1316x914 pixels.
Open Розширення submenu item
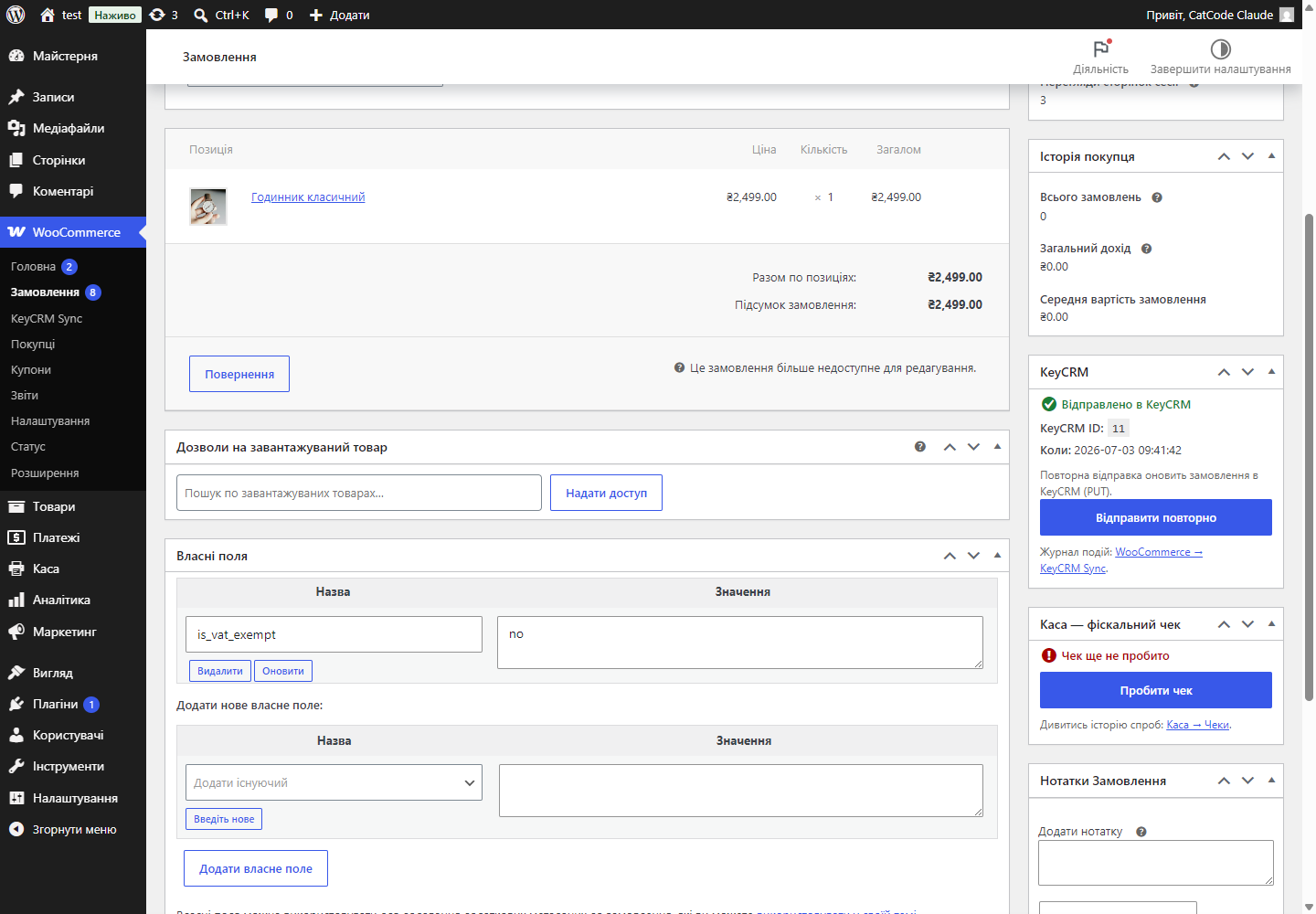(45, 473)
